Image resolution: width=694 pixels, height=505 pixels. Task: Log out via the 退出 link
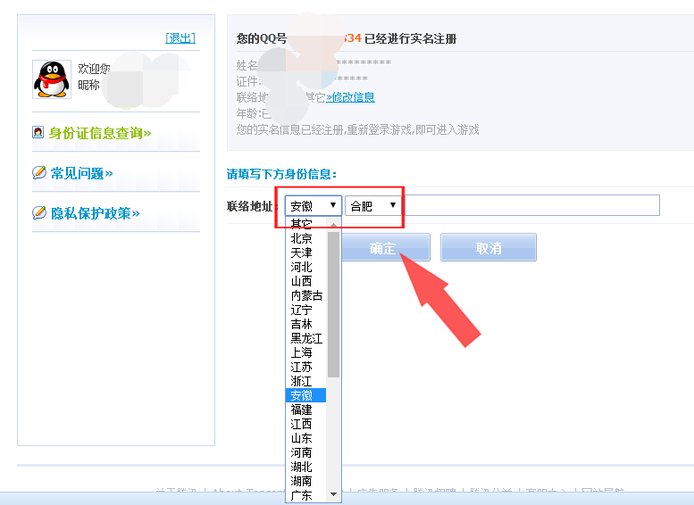[x=180, y=39]
